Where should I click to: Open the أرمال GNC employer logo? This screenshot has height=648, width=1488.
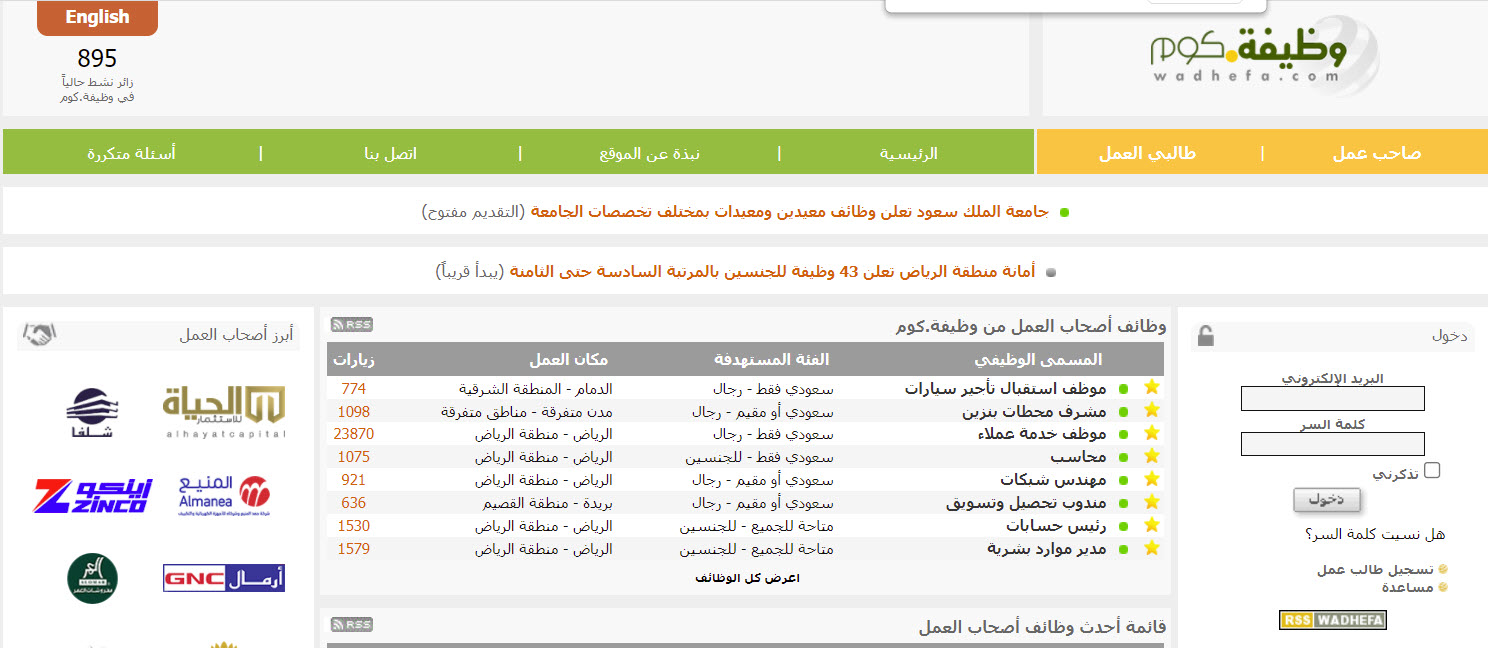224,577
